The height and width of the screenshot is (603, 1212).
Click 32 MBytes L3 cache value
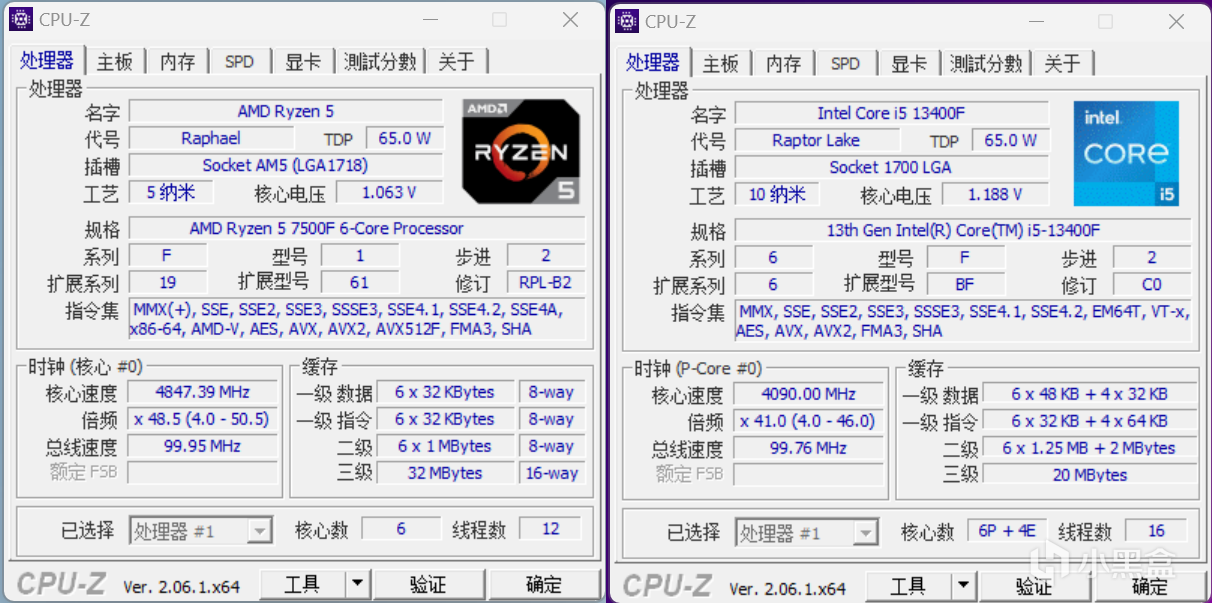pyautogui.click(x=444, y=473)
